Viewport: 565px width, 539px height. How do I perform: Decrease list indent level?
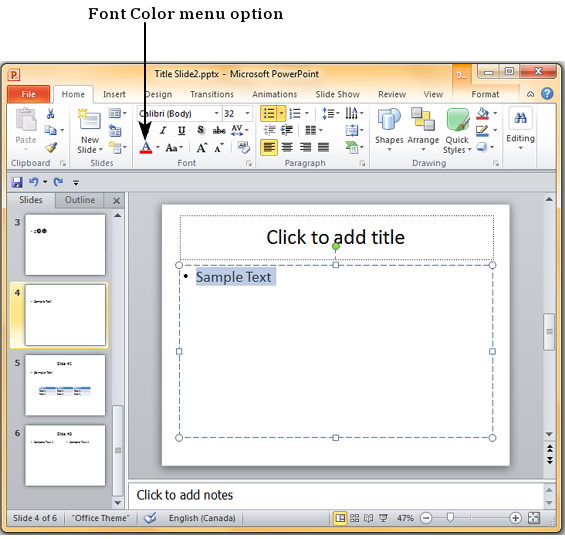269,130
